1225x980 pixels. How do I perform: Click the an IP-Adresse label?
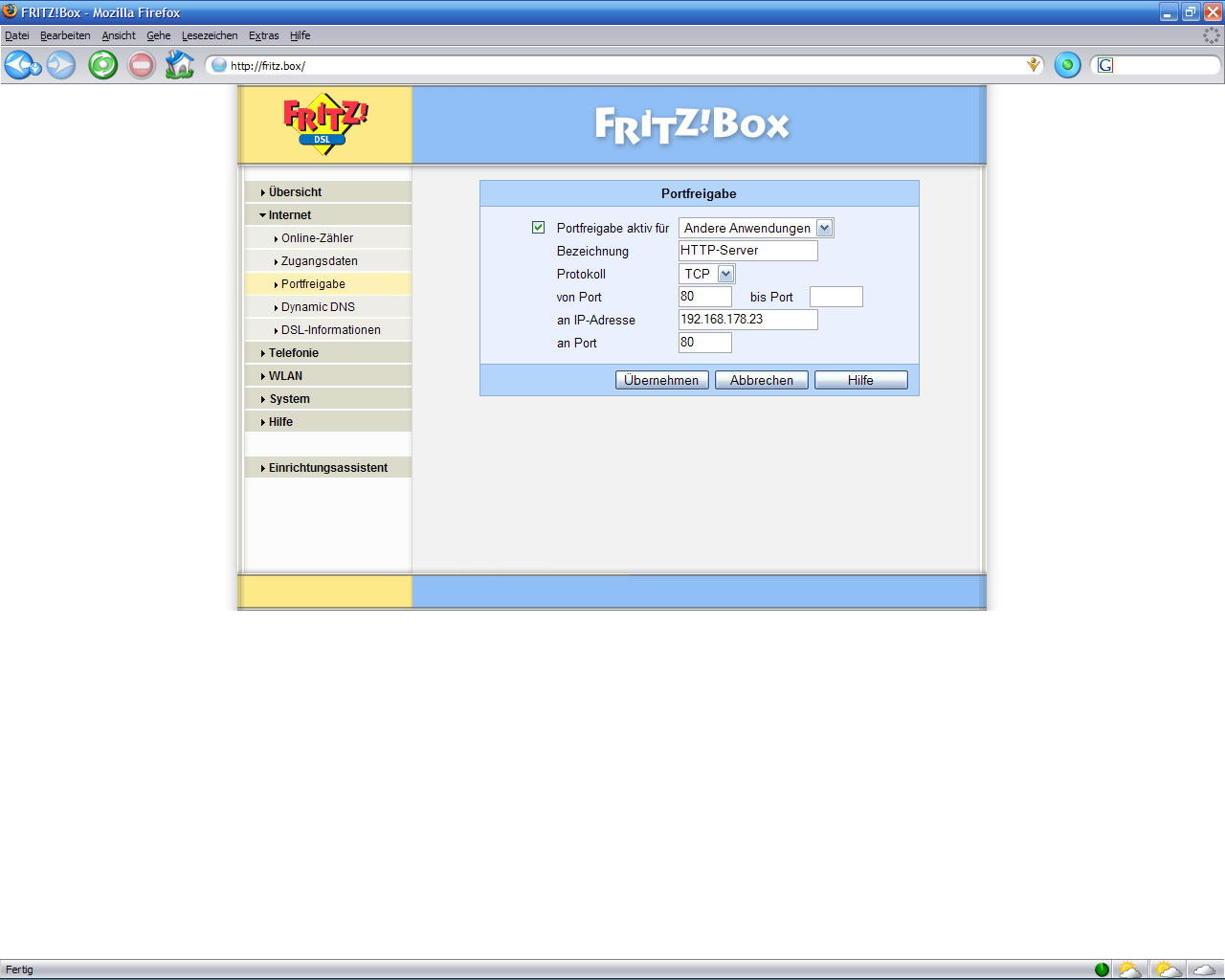coord(595,320)
